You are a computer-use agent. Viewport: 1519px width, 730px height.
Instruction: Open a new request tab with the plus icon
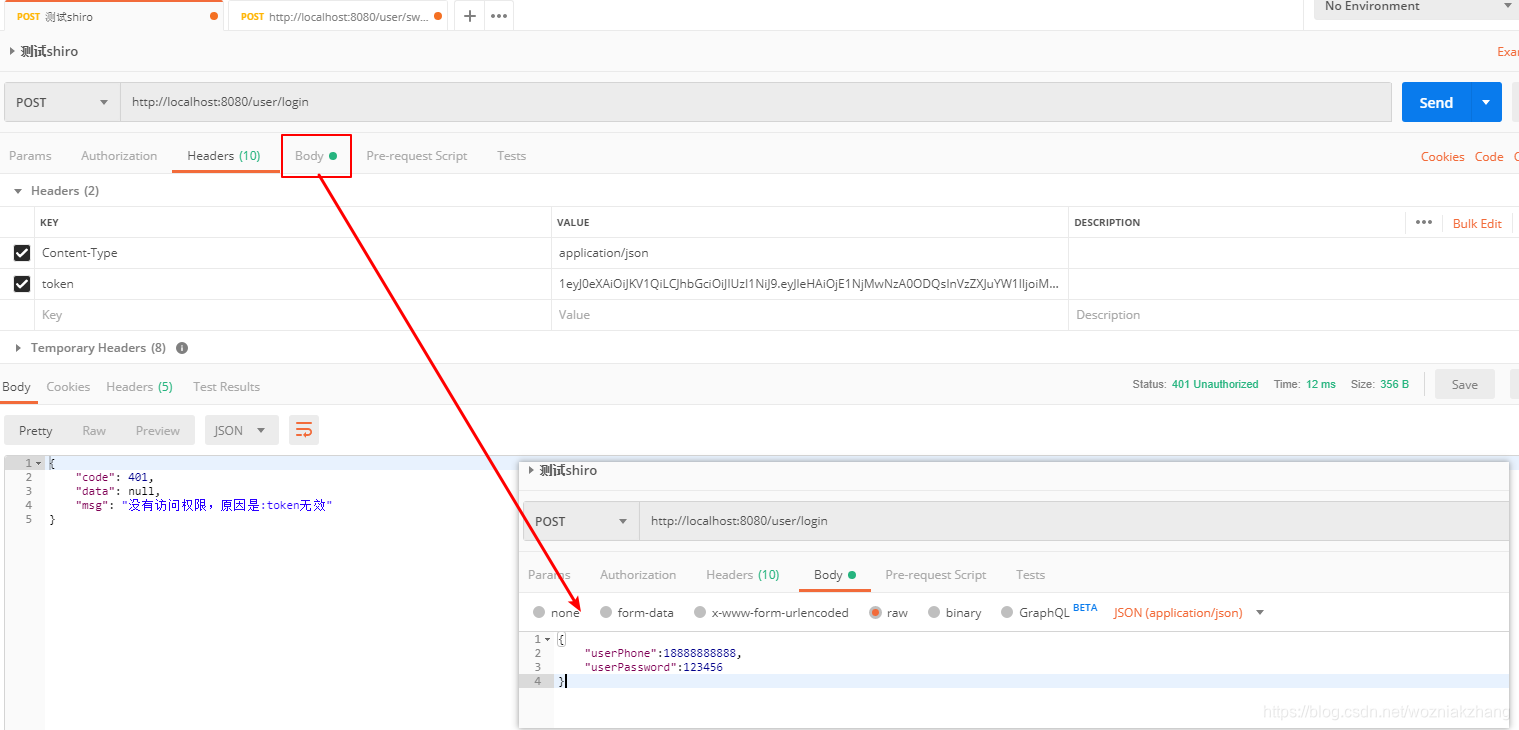coord(469,15)
